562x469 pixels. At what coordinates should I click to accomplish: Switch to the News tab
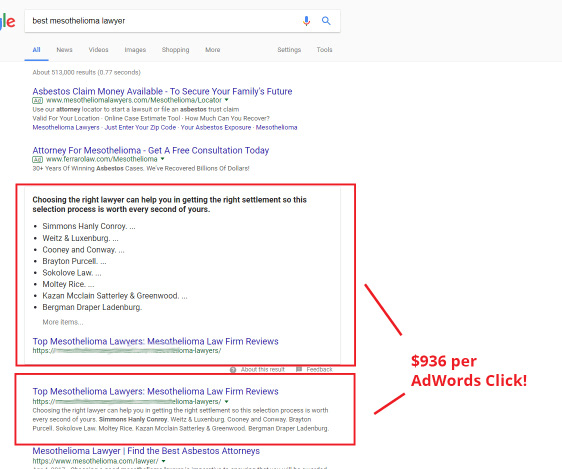(x=65, y=50)
